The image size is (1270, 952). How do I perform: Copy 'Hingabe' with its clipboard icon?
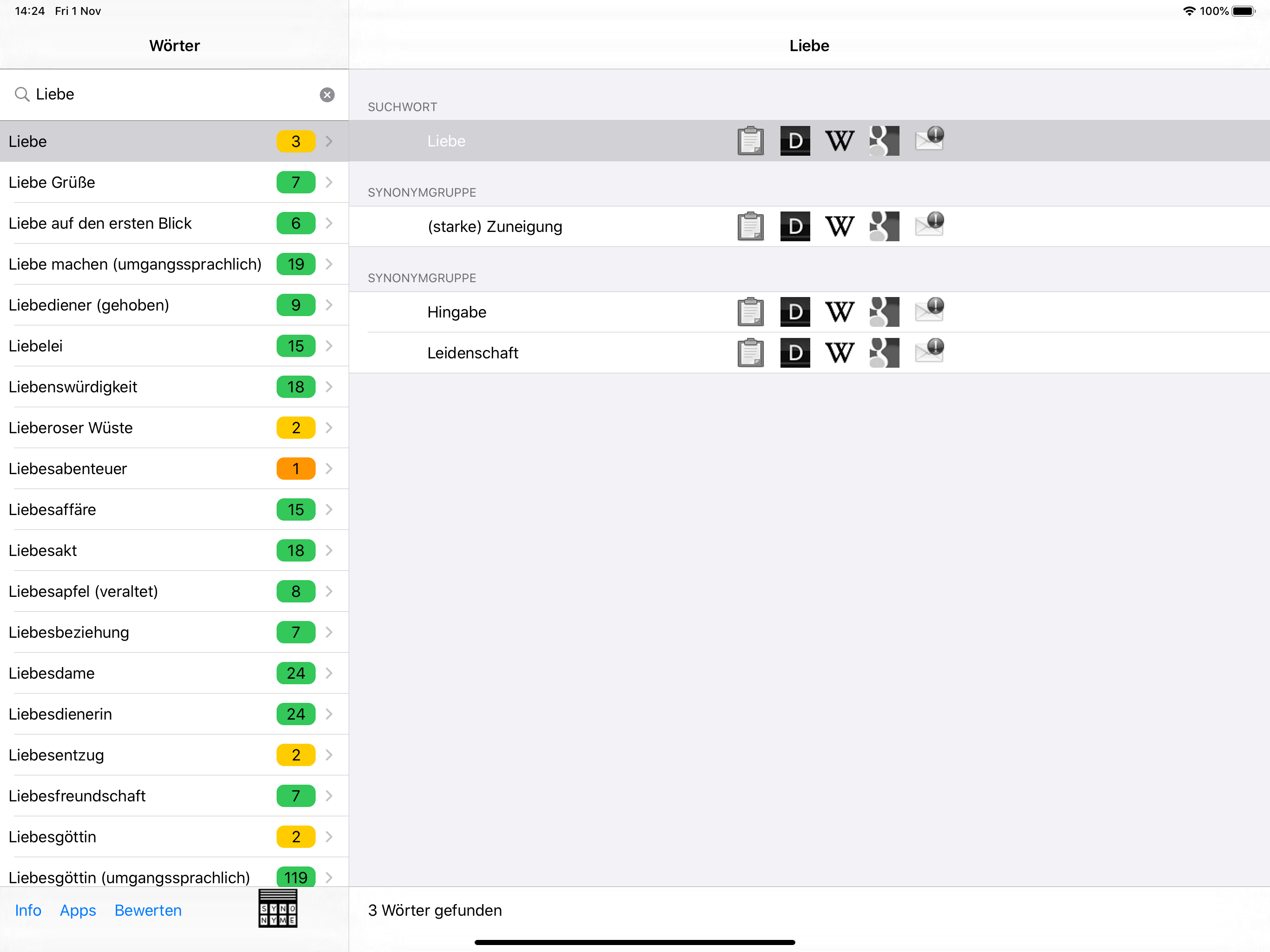point(750,312)
